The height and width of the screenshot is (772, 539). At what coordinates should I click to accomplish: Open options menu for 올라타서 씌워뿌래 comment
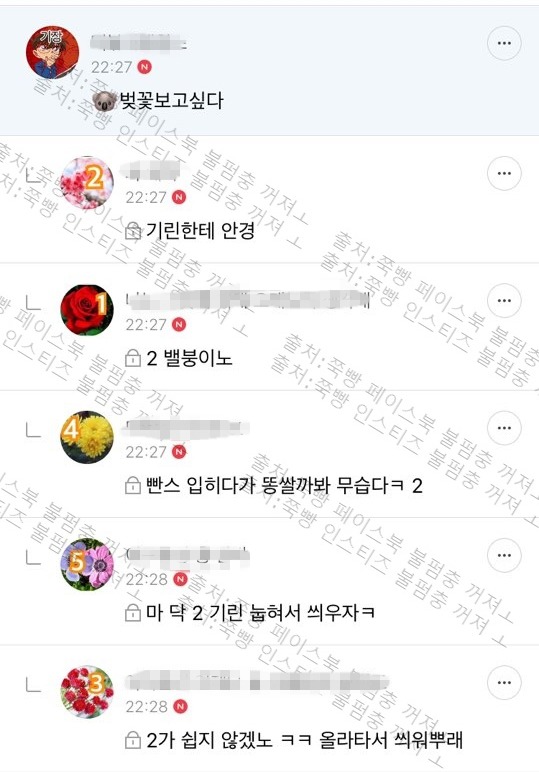point(504,682)
